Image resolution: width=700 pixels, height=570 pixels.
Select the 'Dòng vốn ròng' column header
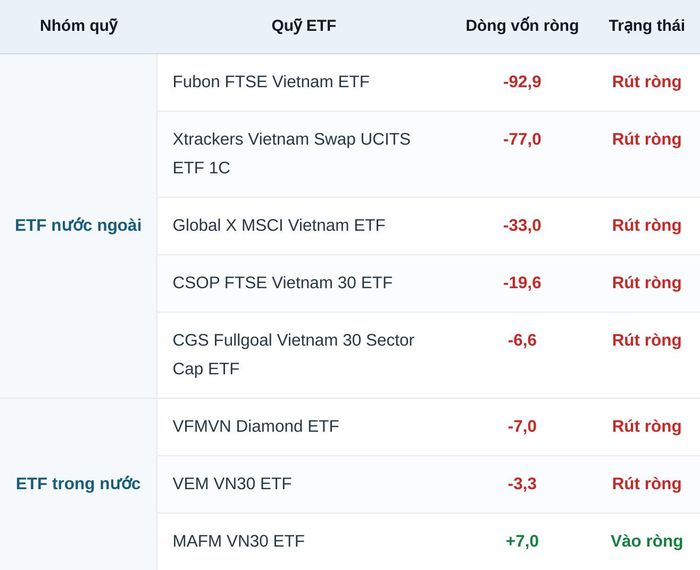click(x=522, y=26)
